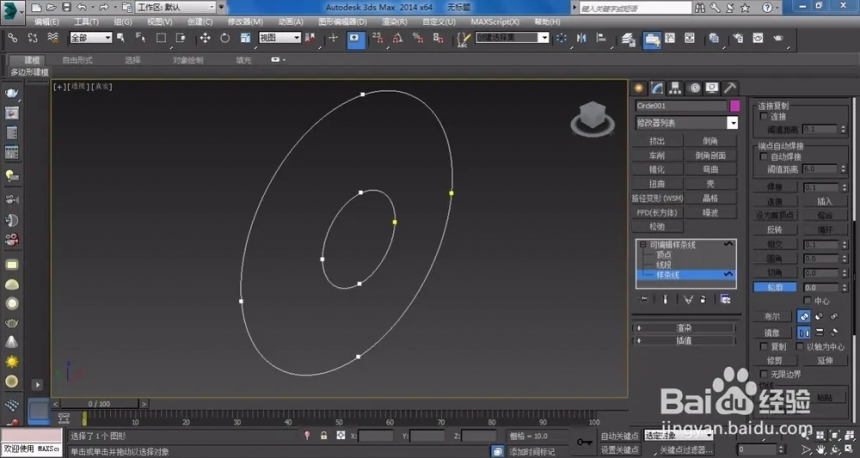The image size is (860, 458).
Task: Expand the 插值 rollout
Action: [684, 341]
